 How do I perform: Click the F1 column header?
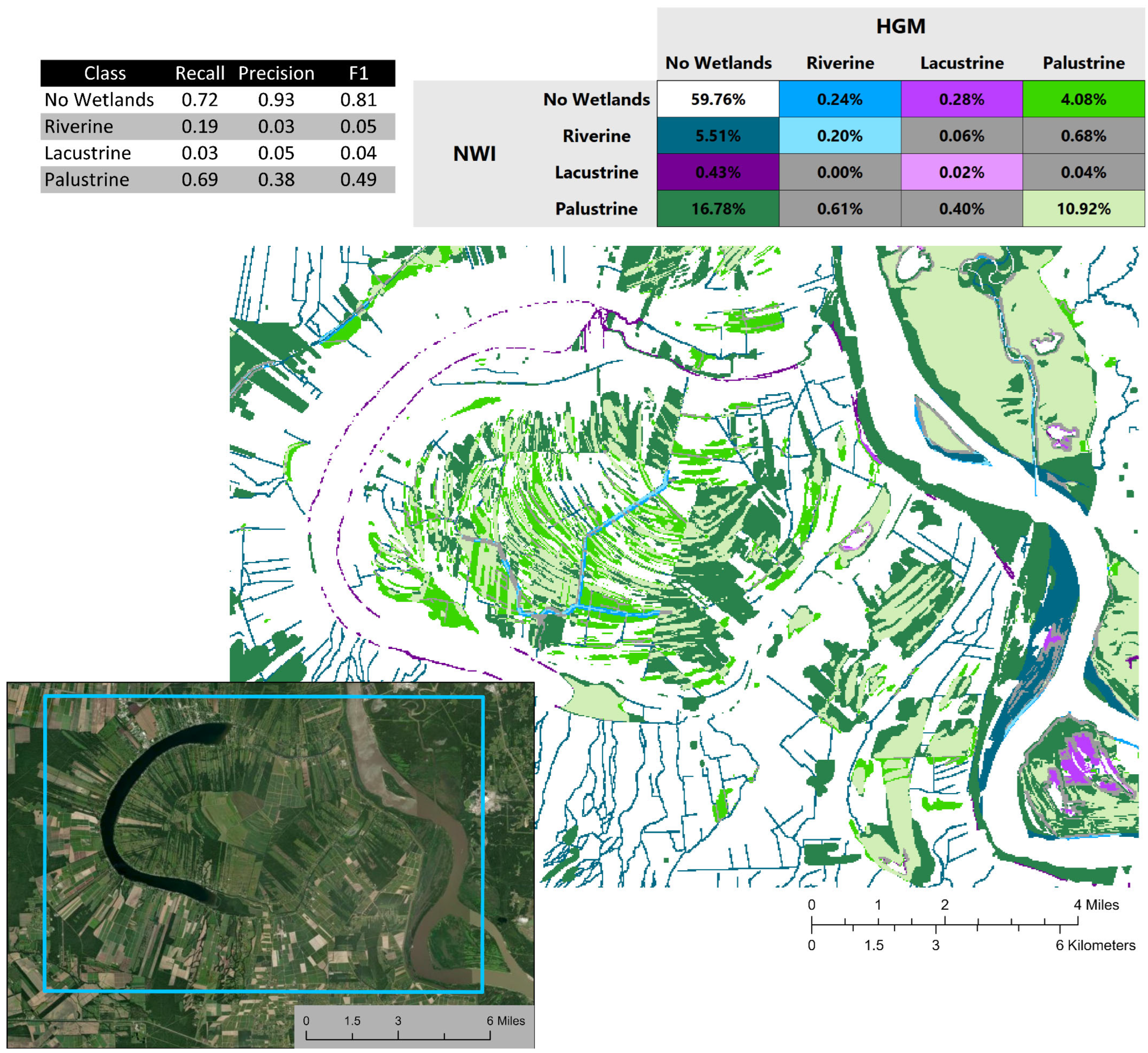click(358, 73)
